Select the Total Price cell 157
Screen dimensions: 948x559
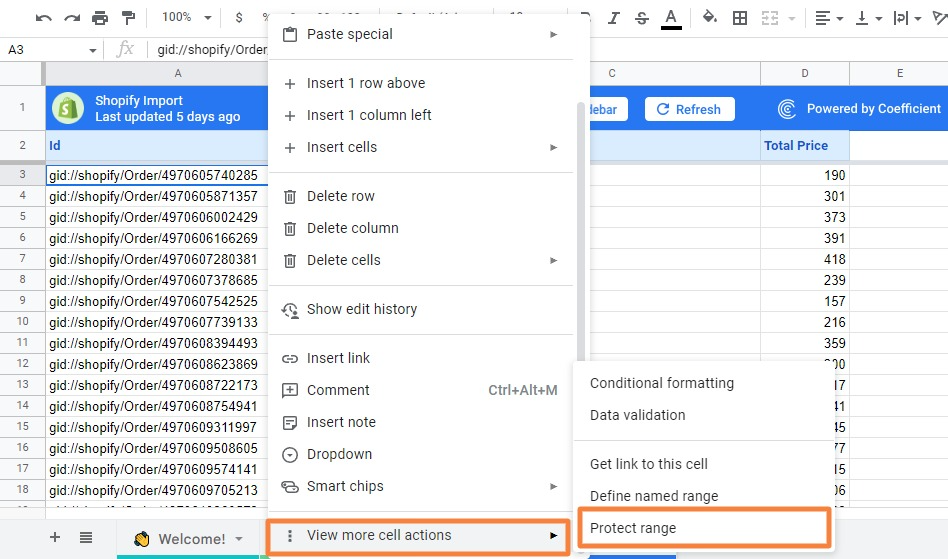click(805, 302)
